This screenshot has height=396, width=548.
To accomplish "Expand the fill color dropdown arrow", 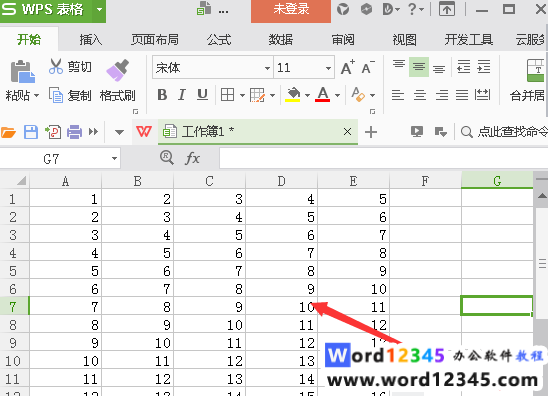I will pos(307,95).
